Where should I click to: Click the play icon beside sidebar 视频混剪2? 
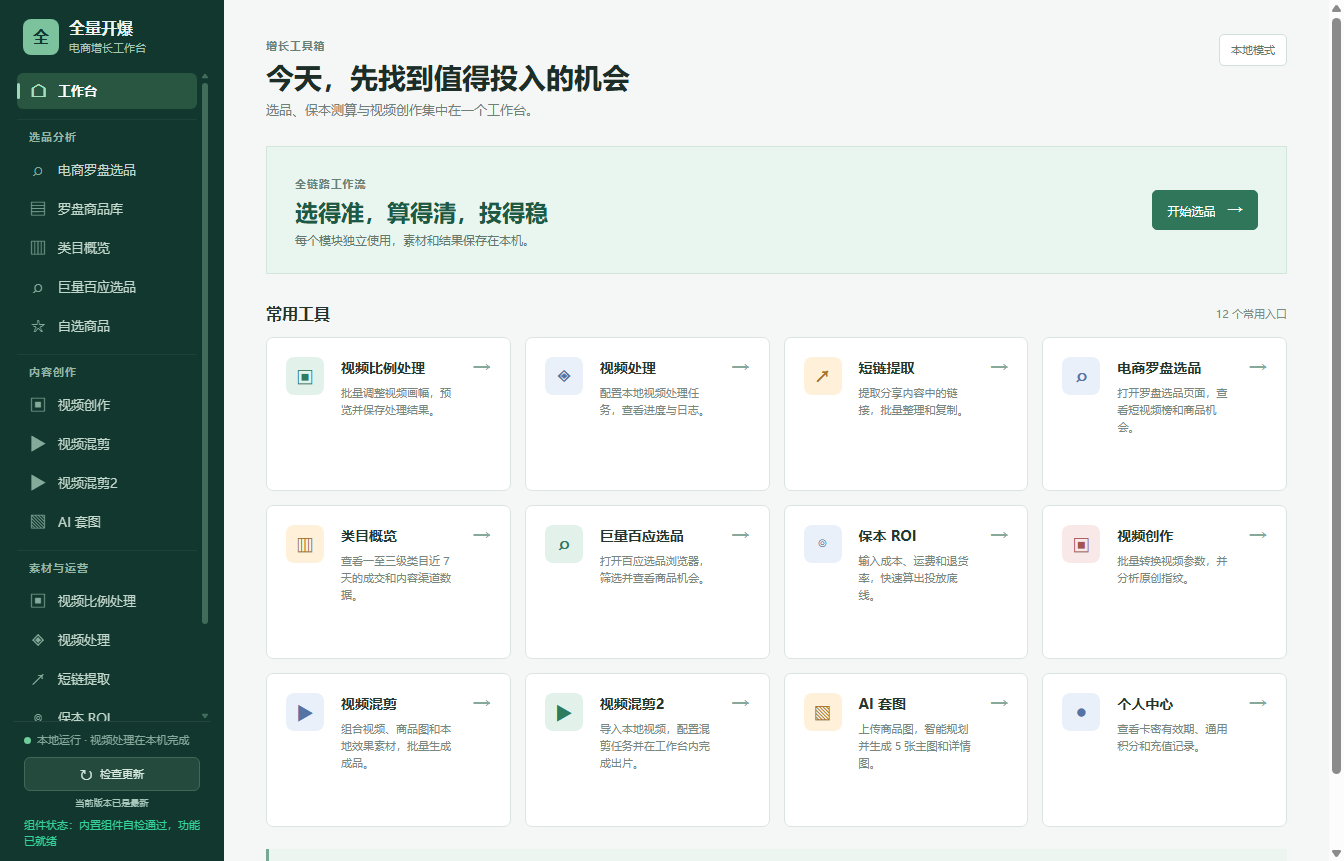(x=38, y=483)
